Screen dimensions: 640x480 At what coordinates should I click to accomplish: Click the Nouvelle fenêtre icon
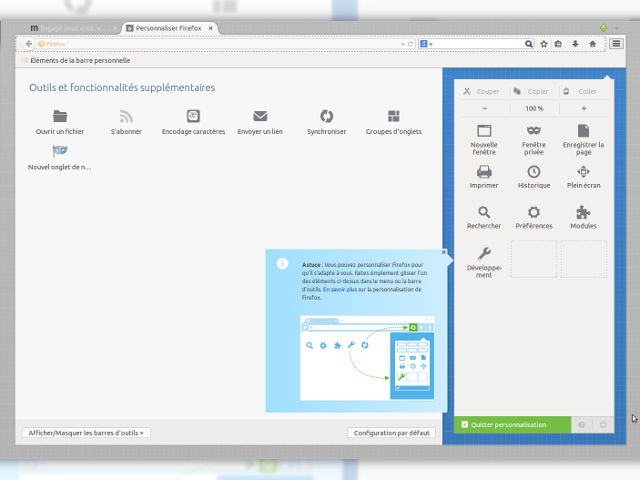pos(484,131)
